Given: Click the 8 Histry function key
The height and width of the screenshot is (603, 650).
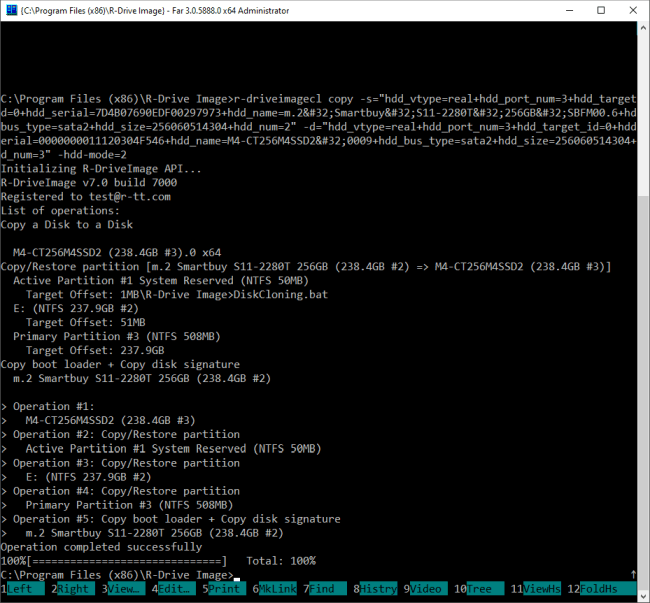Looking at the screenshot, I should pos(376,588).
